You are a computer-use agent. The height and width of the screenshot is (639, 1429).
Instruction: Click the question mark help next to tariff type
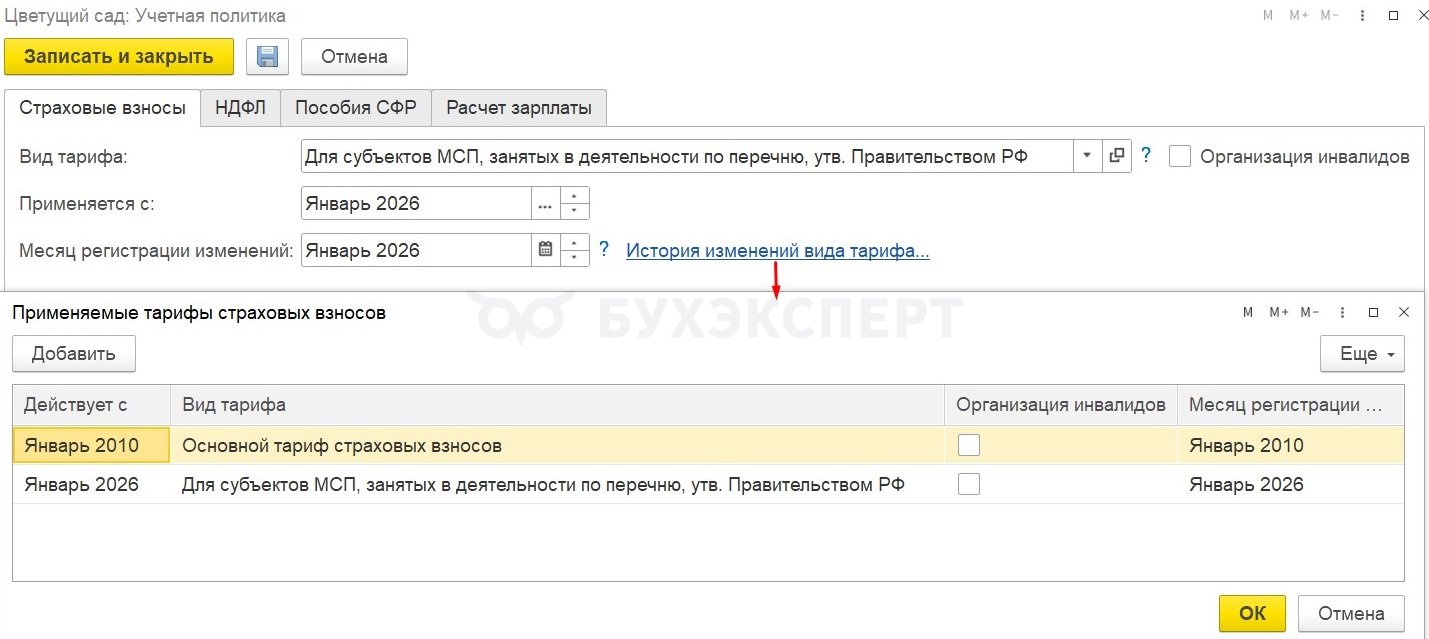[1146, 156]
